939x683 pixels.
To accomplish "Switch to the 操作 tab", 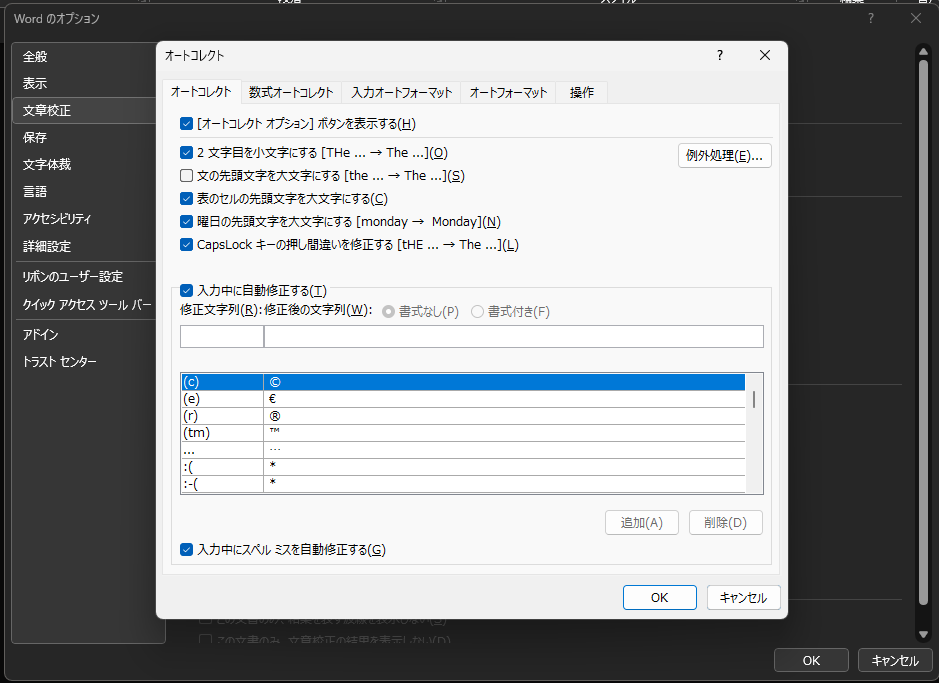I will point(580,92).
